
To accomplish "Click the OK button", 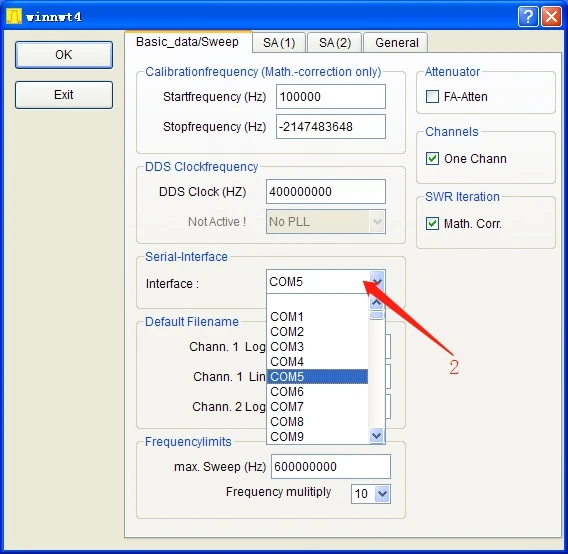I will (x=64, y=55).
